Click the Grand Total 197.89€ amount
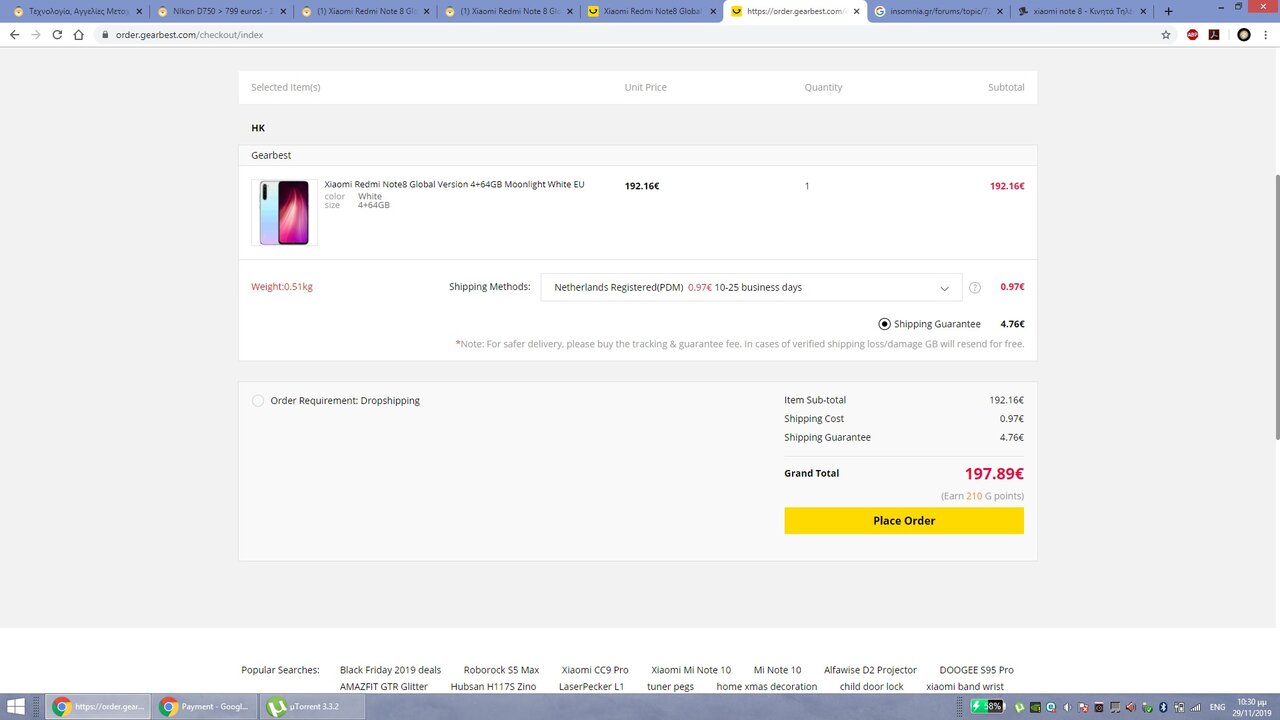The width and height of the screenshot is (1280, 720). pyautogui.click(x=994, y=474)
